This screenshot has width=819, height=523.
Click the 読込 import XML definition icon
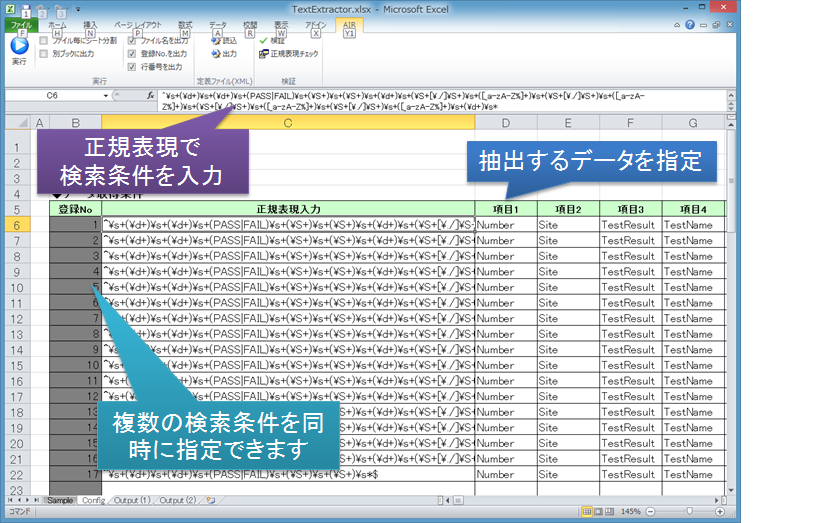(x=216, y=41)
